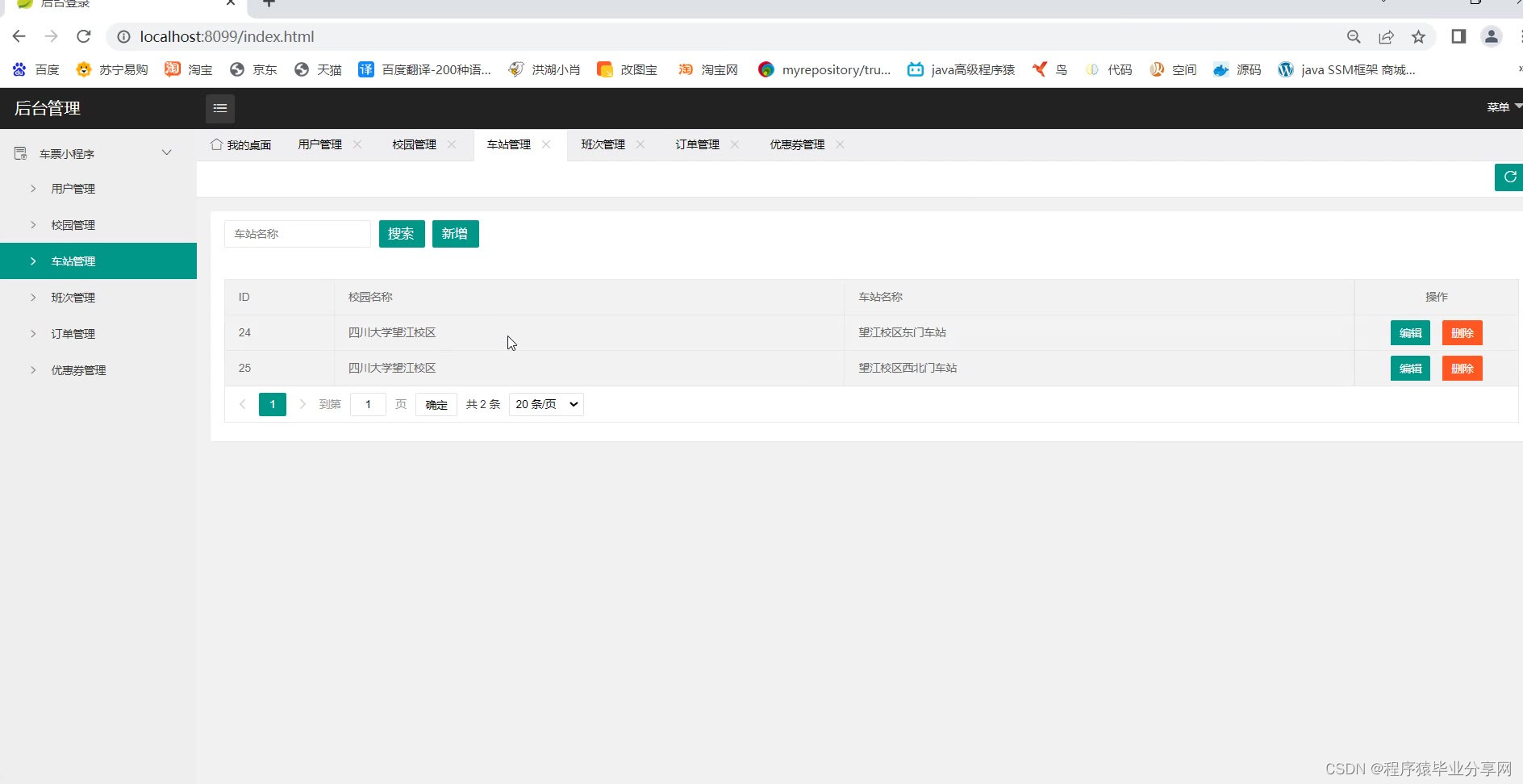Select page 1 in pagination

[273, 404]
